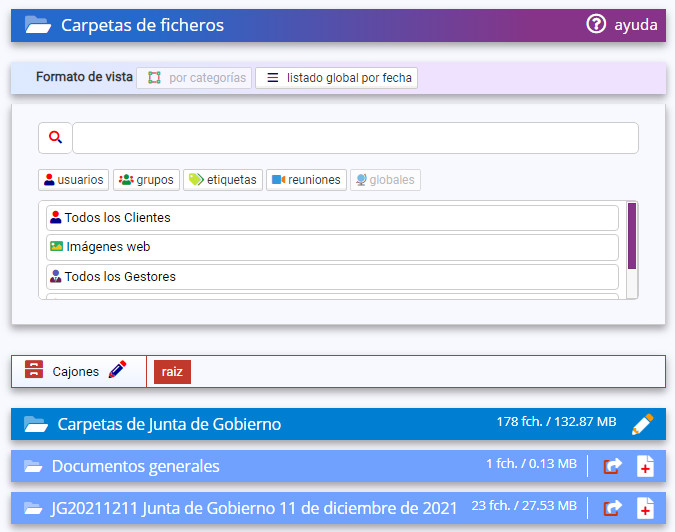
Task: Filter by grupos
Action: tap(146, 179)
